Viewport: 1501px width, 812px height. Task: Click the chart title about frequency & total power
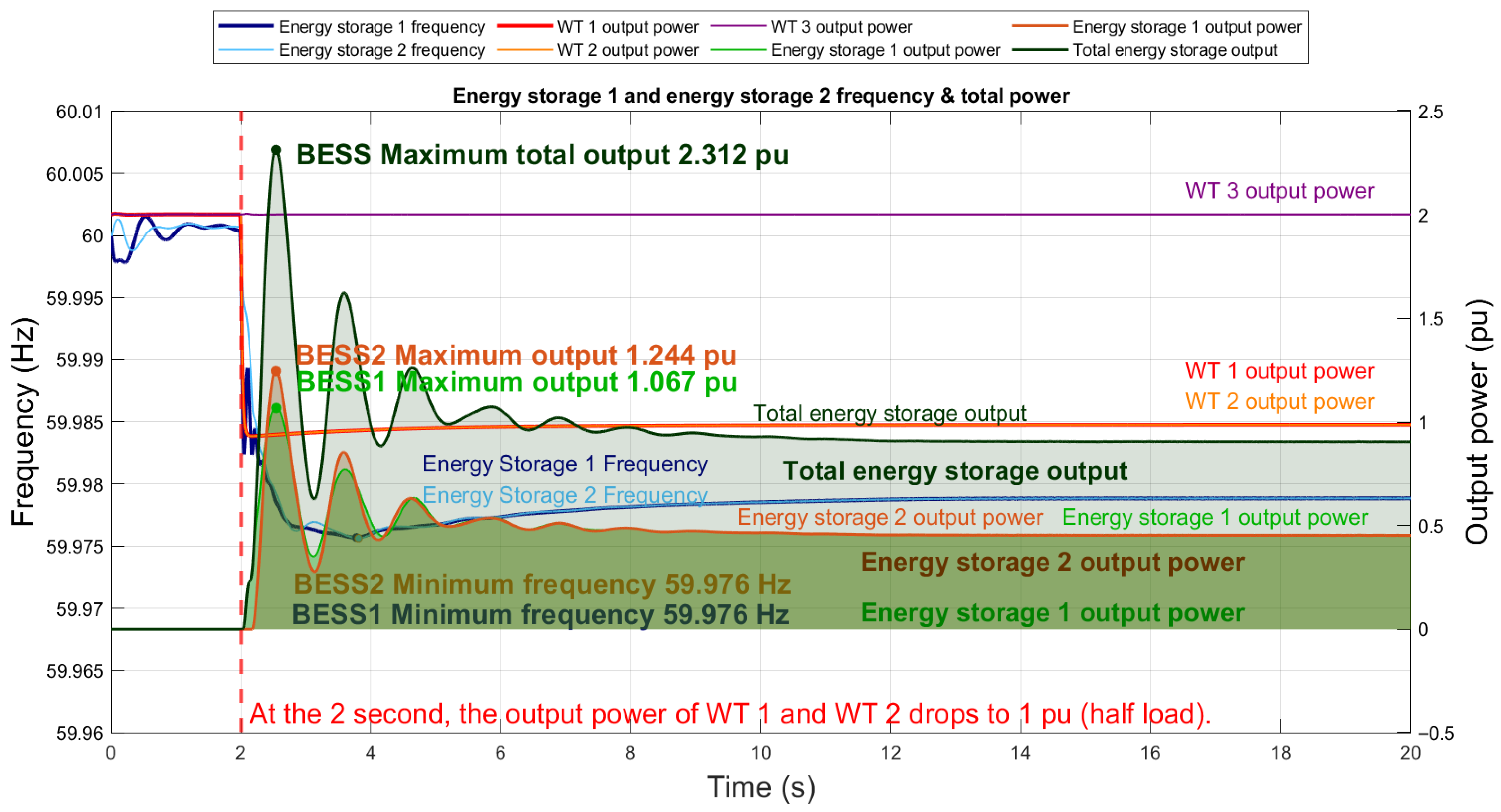(x=760, y=96)
